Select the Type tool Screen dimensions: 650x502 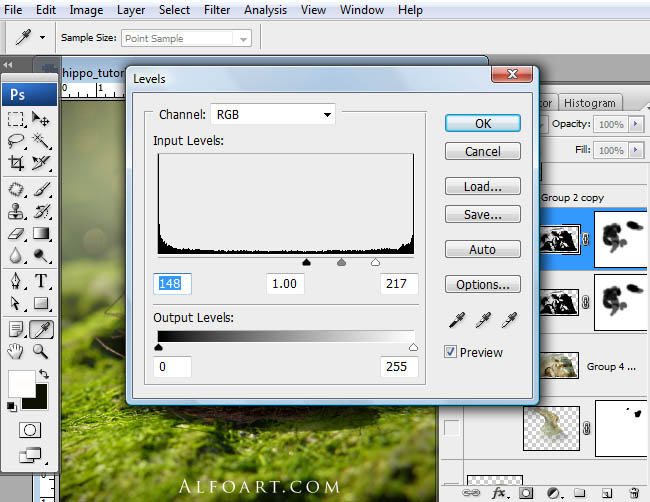(x=41, y=281)
